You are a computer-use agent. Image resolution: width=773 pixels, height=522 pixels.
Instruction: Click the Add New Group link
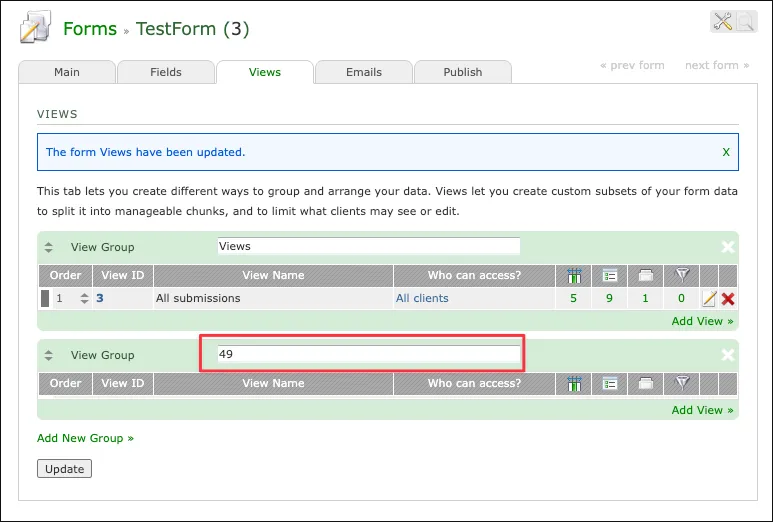pos(85,438)
